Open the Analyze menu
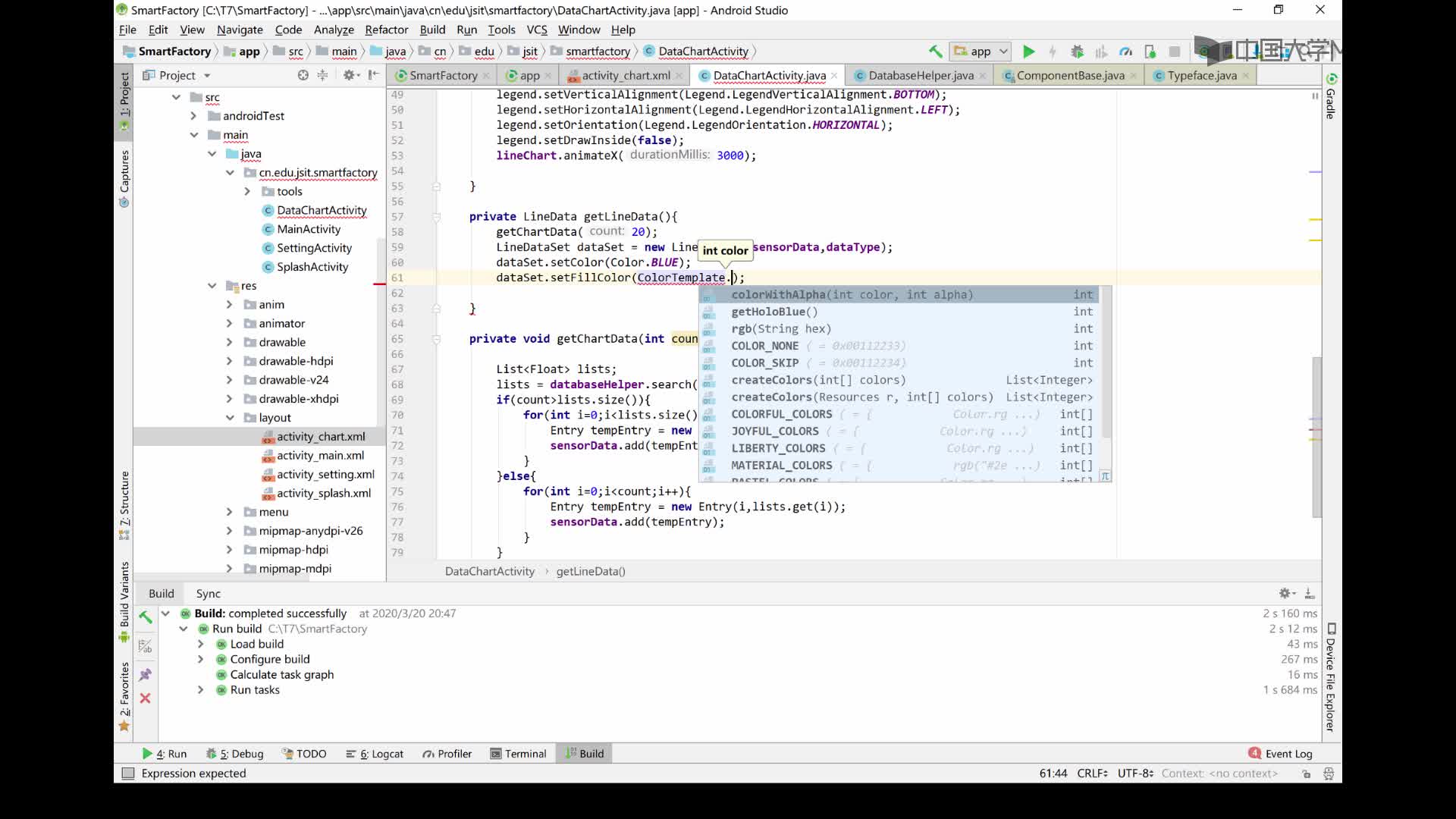The height and width of the screenshot is (819, 1456). pos(334,30)
